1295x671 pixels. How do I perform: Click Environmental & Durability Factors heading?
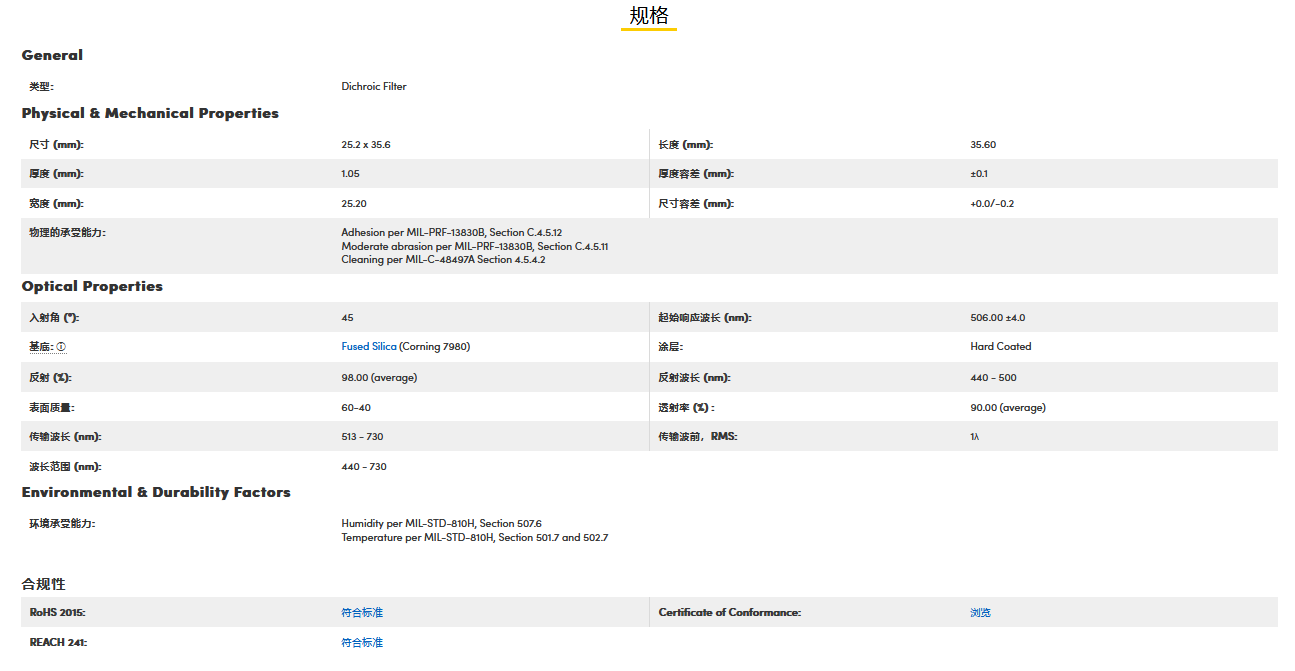156,492
